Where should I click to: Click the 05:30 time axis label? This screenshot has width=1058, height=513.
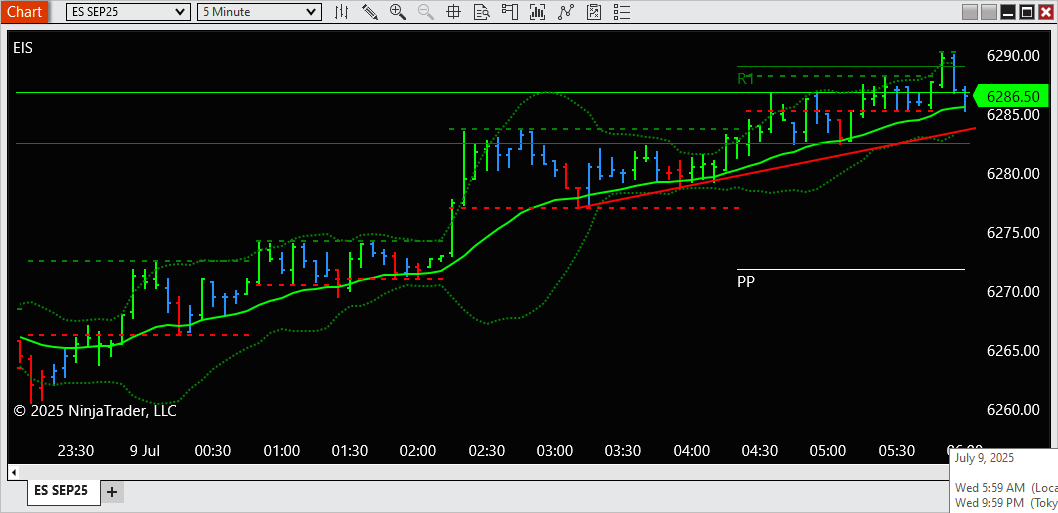[897, 450]
